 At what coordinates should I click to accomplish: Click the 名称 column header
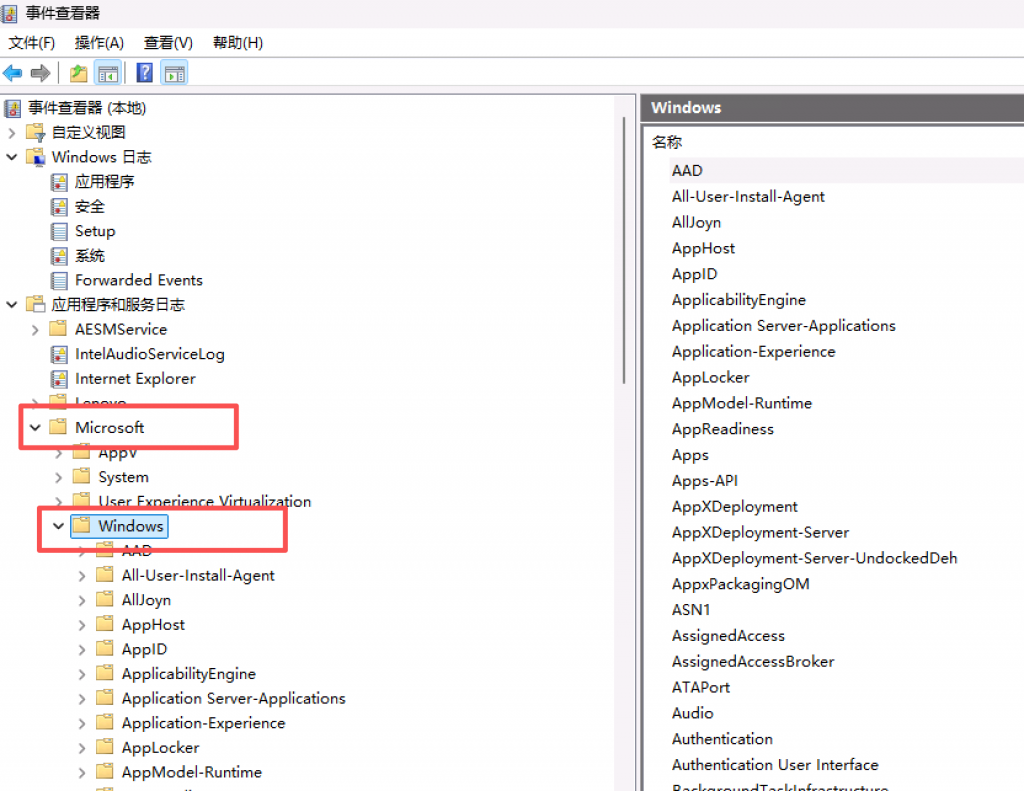667,142
